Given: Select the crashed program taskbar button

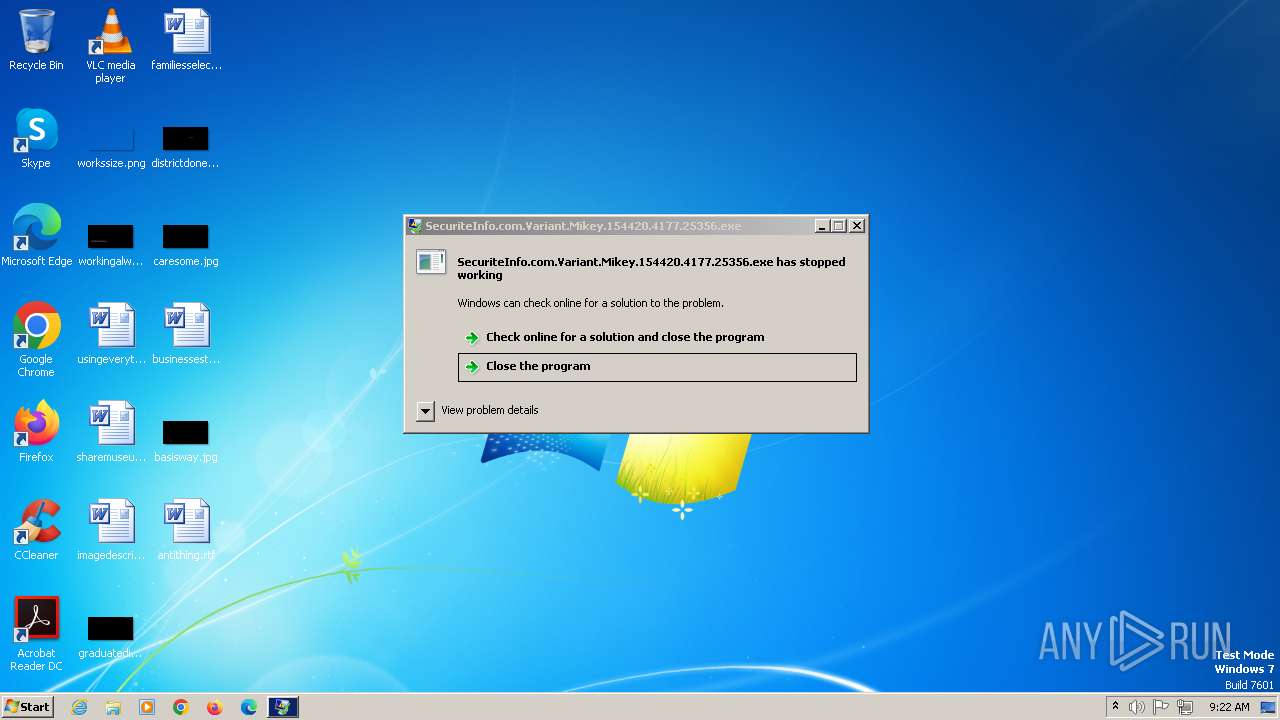Looking at the screenshot, I should click(283, 707).
